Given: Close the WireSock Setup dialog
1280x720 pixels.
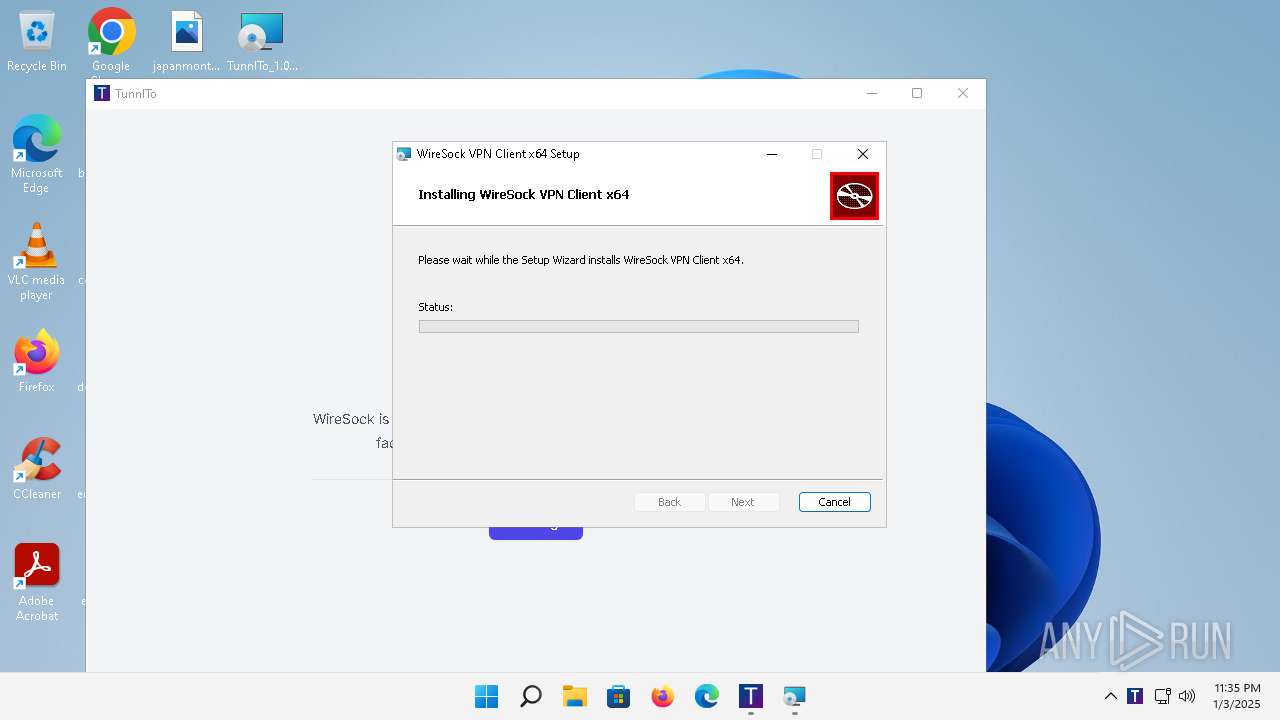Looking at the screenshot, I should tap(863, 154).
